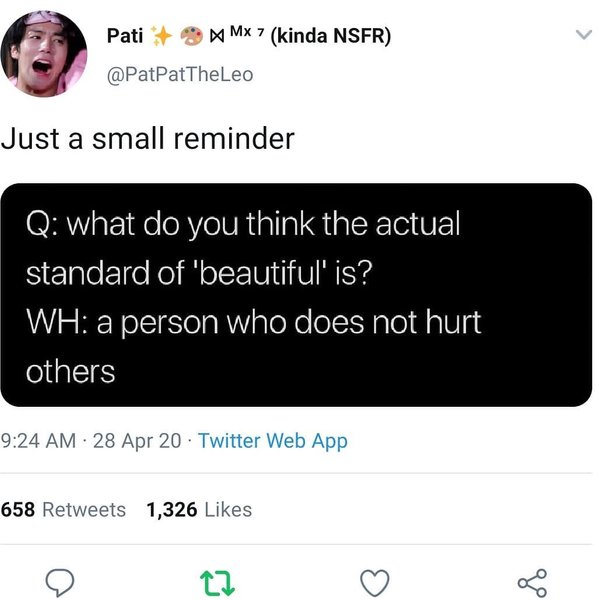Retweet using the green arrows icon
Viewport: 599px width, 600px height.
[217, 583]
